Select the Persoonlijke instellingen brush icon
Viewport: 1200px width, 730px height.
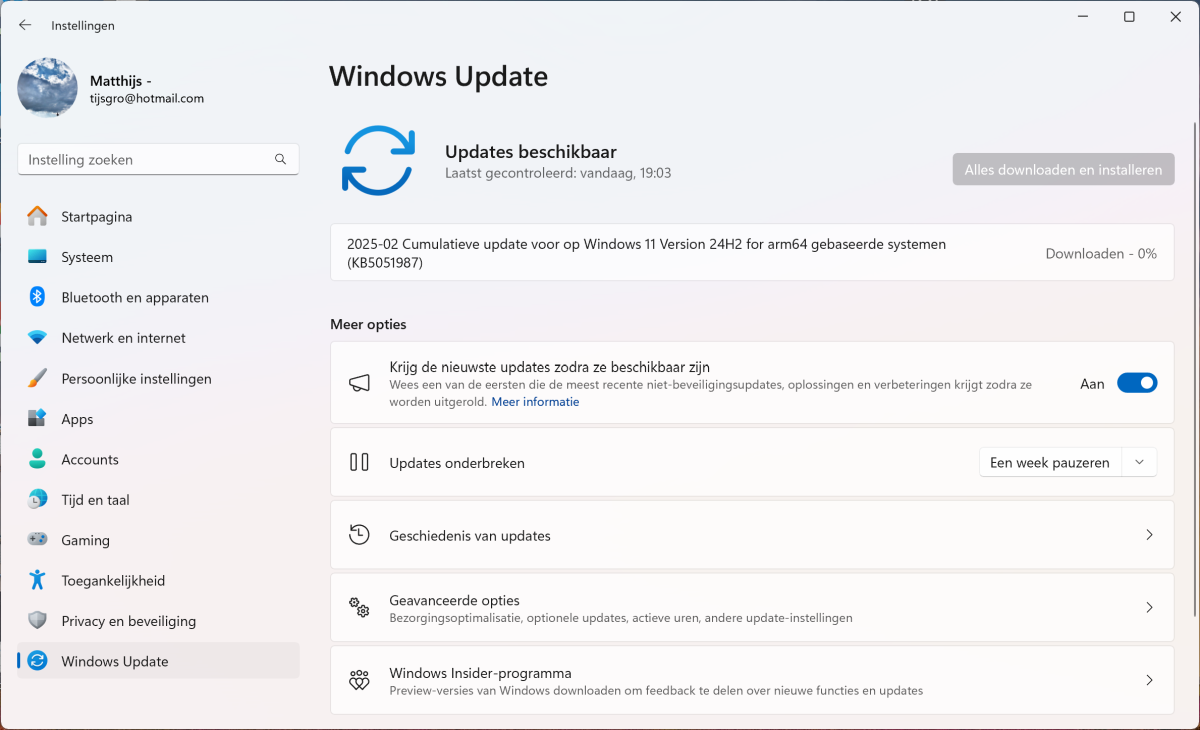(x=37, y=379)
